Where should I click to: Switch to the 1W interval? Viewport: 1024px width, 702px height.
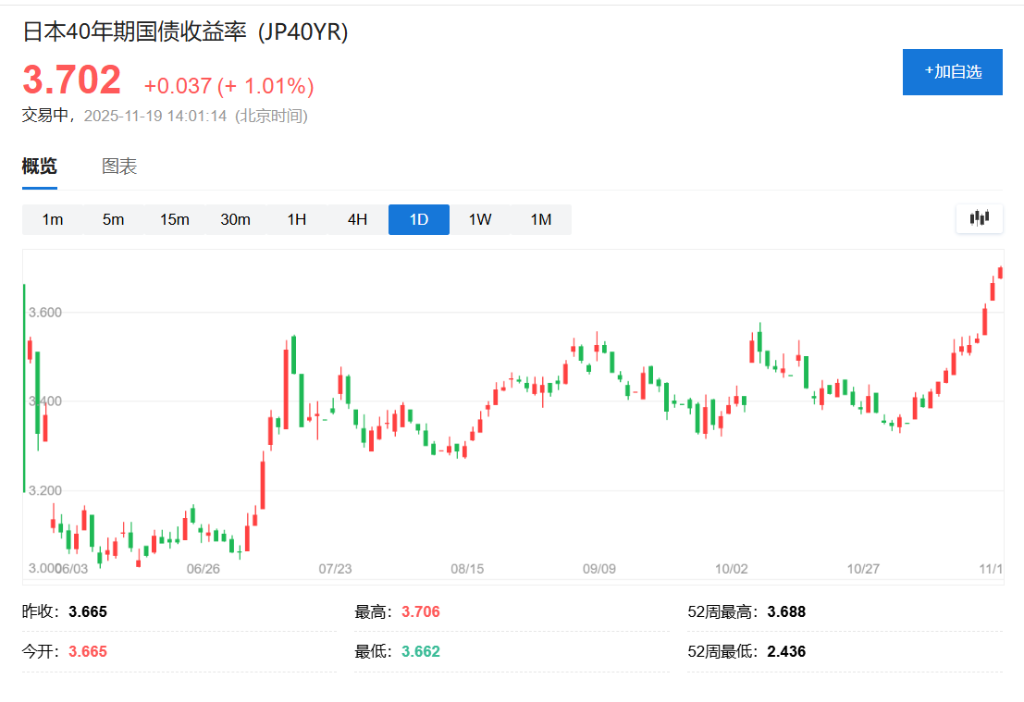(x=479, y=219)
